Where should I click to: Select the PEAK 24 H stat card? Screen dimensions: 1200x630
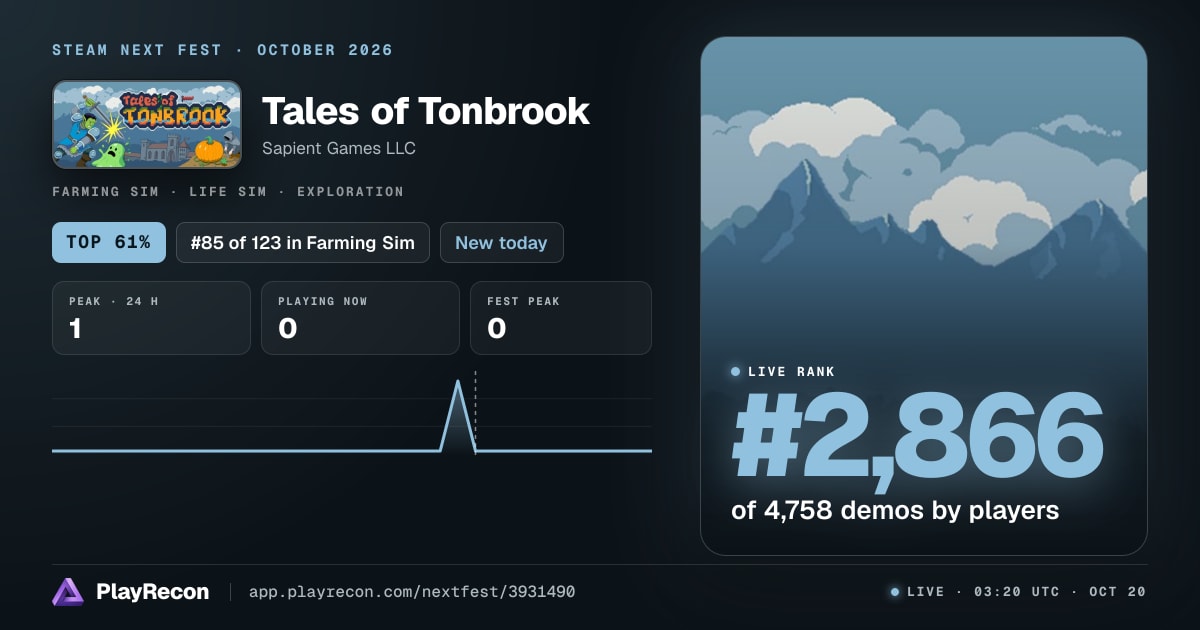151,318
